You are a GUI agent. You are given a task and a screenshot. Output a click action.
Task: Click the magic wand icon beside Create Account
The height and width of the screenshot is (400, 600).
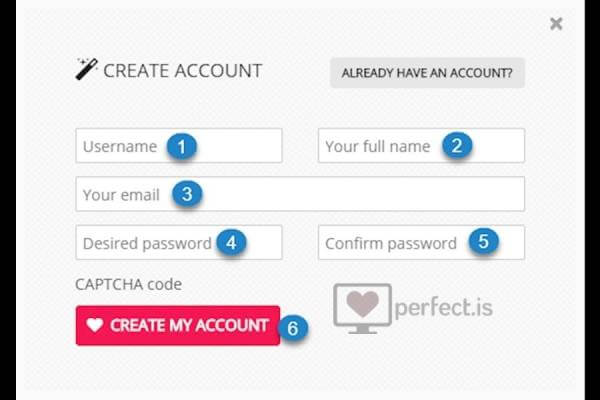point(86,69)
